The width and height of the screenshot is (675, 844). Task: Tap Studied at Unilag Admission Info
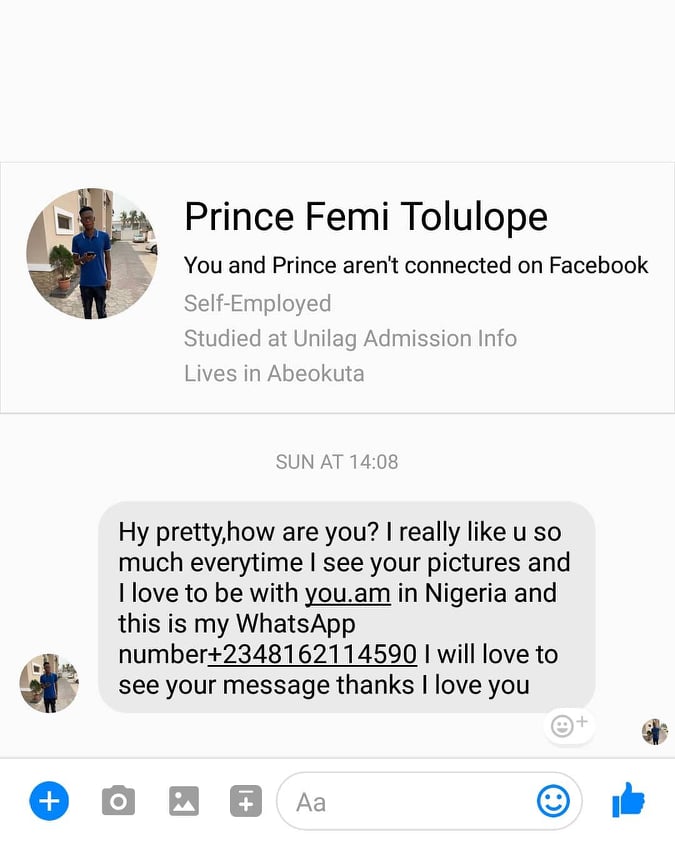point(350,339)
